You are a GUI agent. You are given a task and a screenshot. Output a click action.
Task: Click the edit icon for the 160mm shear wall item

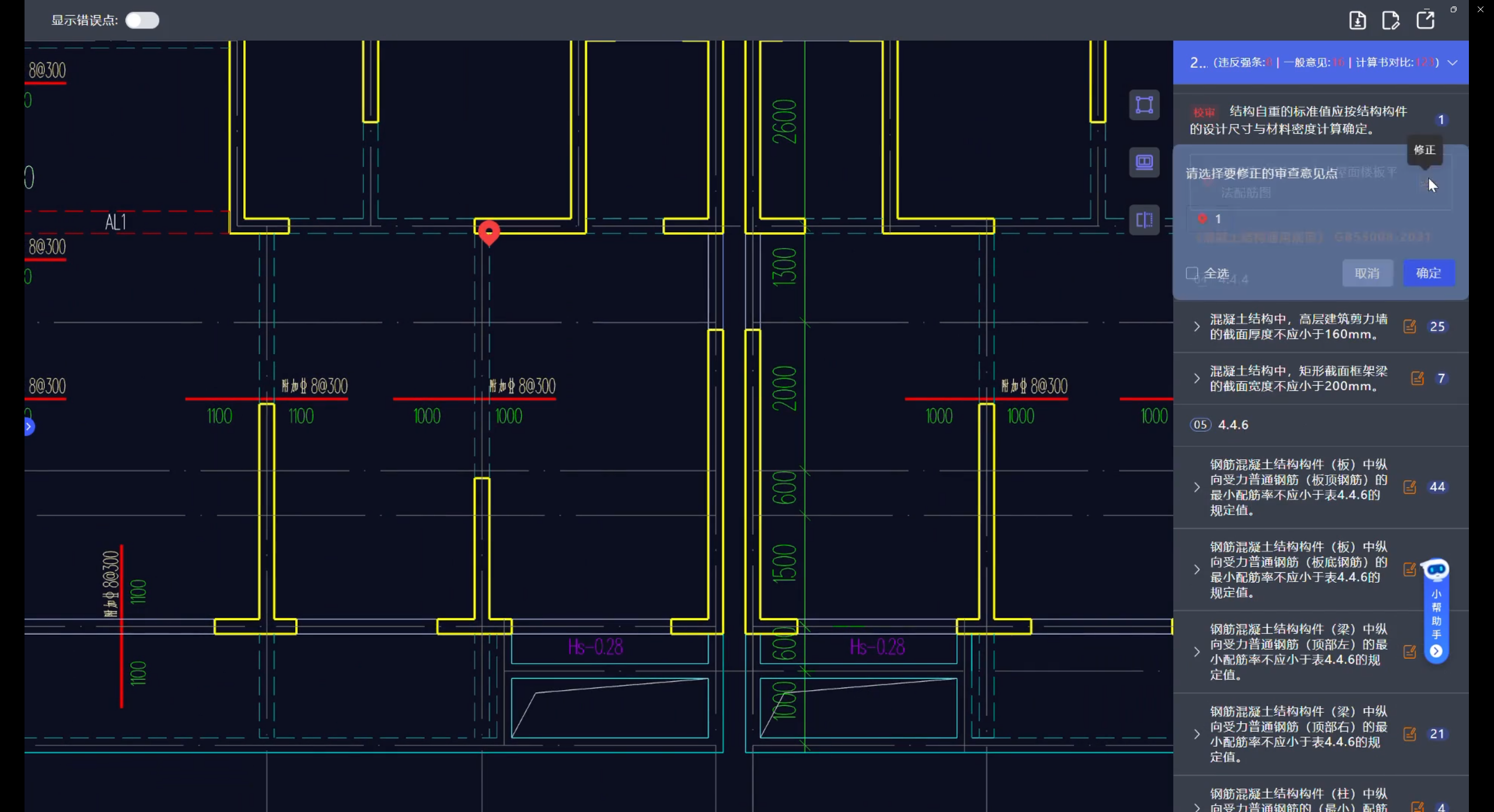pos(1409,327)
